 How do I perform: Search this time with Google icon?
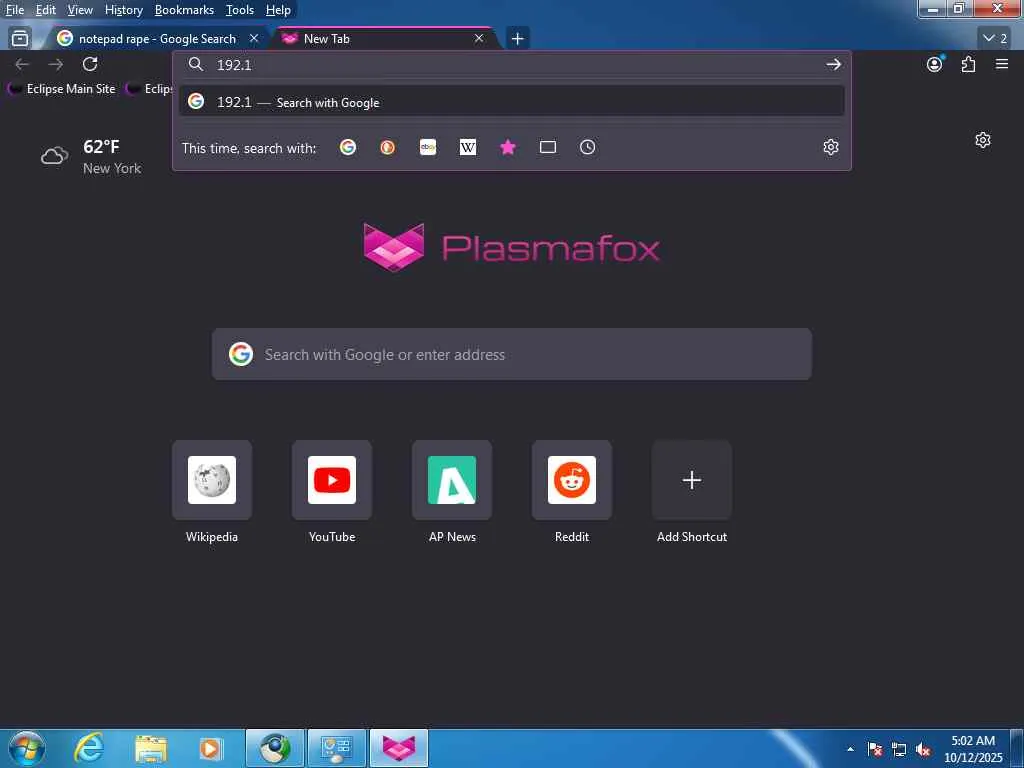click(348, 148)
